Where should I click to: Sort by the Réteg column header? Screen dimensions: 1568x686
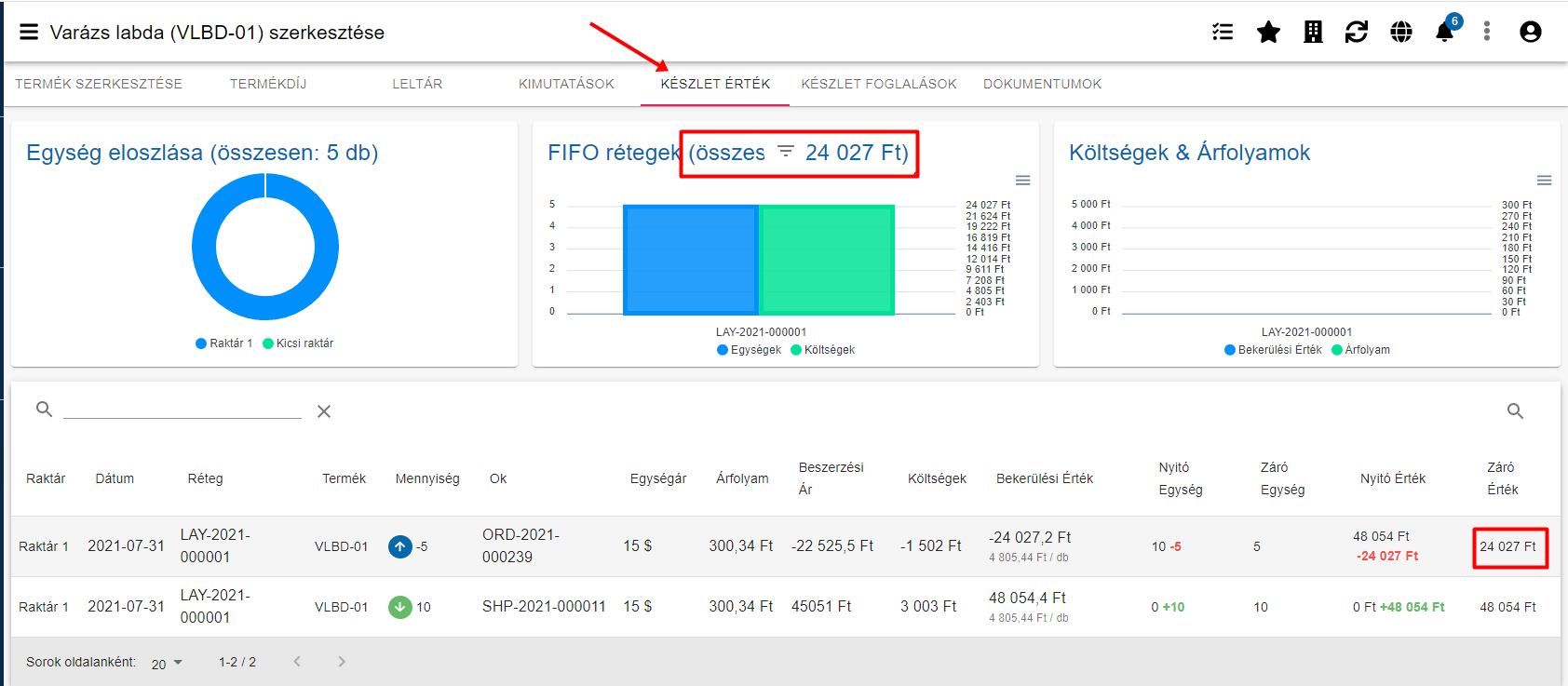(205, 478)
